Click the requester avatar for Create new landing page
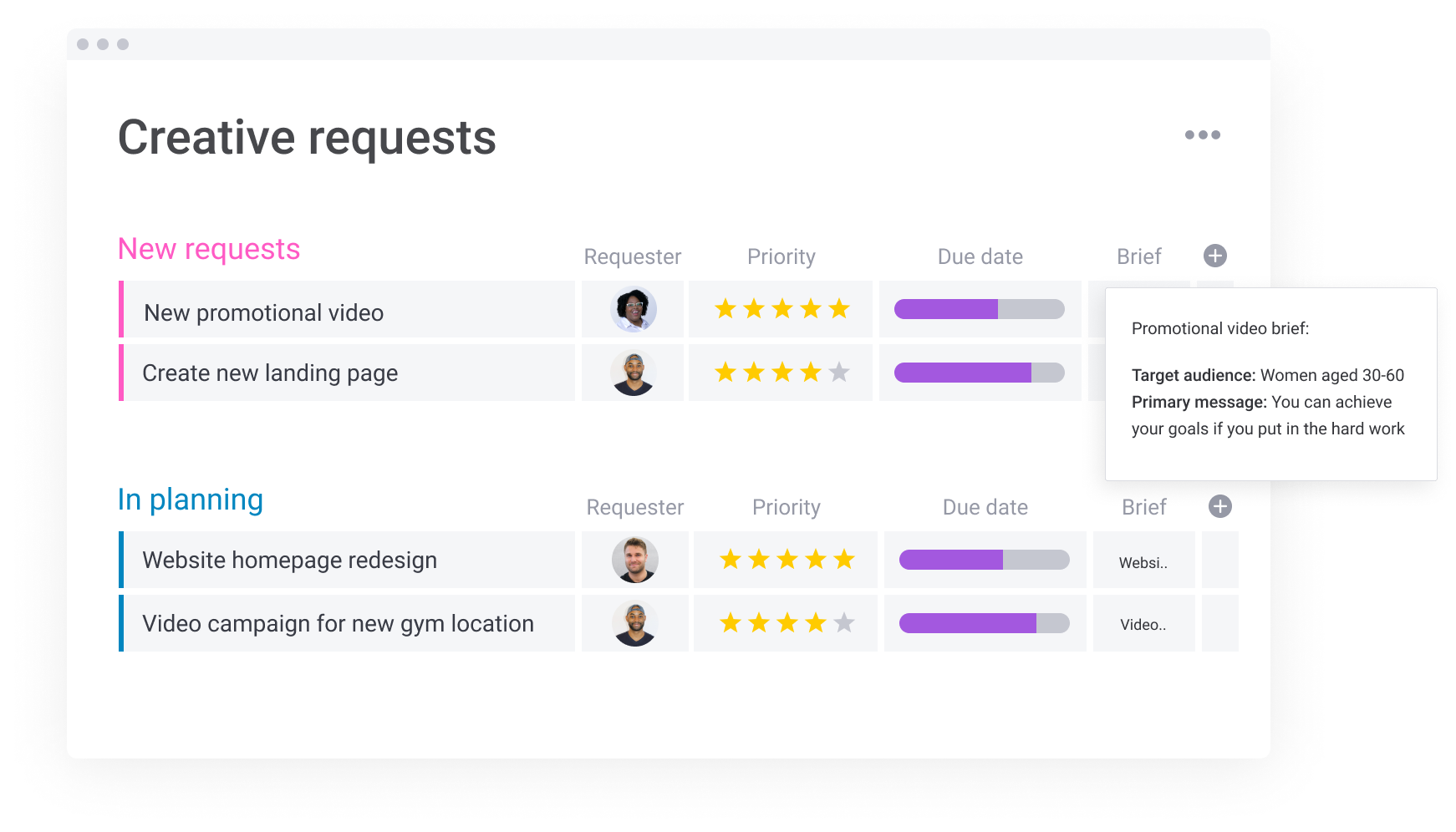This screenshot has height=832, width=1456. (x=633, y=373)
